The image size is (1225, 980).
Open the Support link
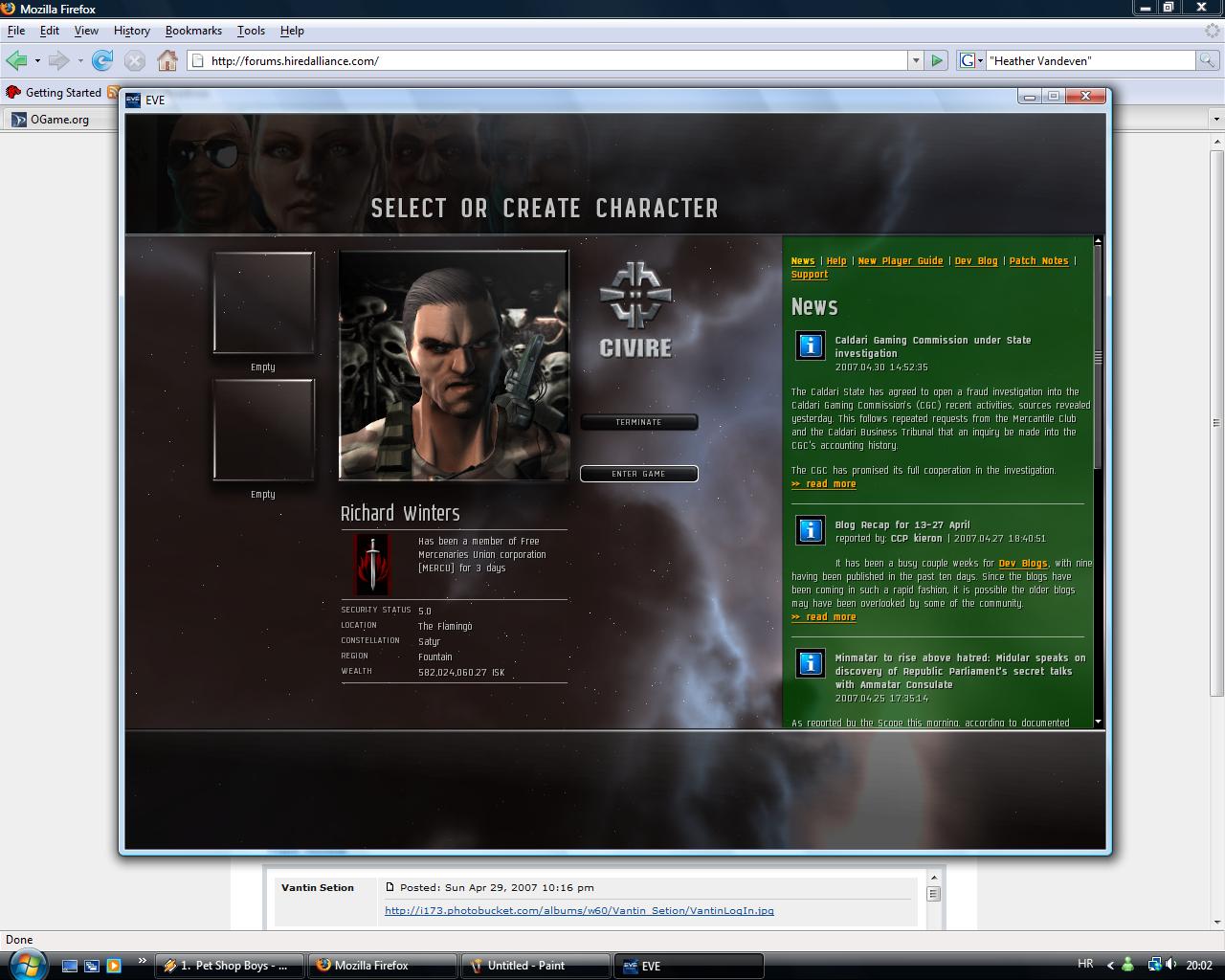(810, 275)
